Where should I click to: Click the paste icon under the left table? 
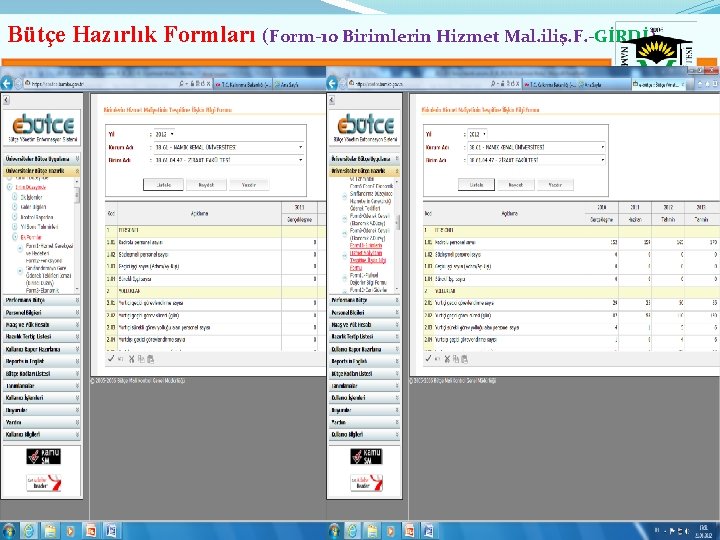[x=151, y=359]
